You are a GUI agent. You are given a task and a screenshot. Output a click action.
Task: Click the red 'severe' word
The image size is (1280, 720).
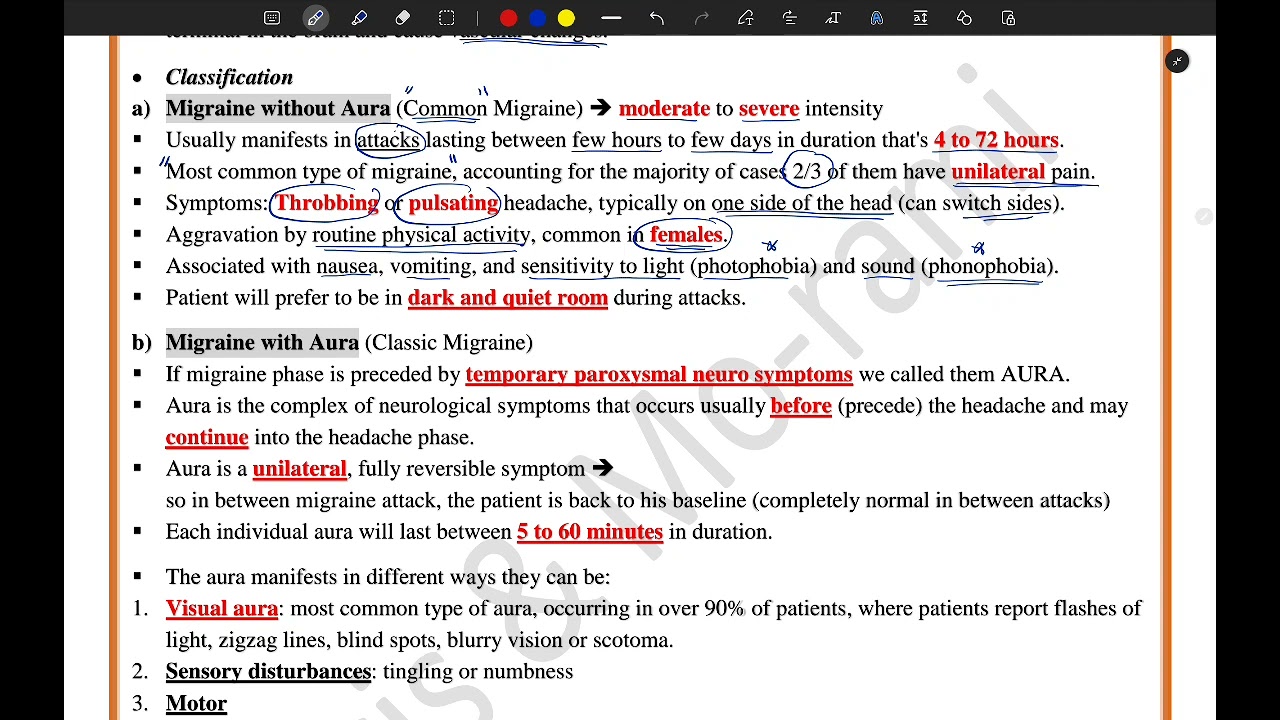pos(769,108)
